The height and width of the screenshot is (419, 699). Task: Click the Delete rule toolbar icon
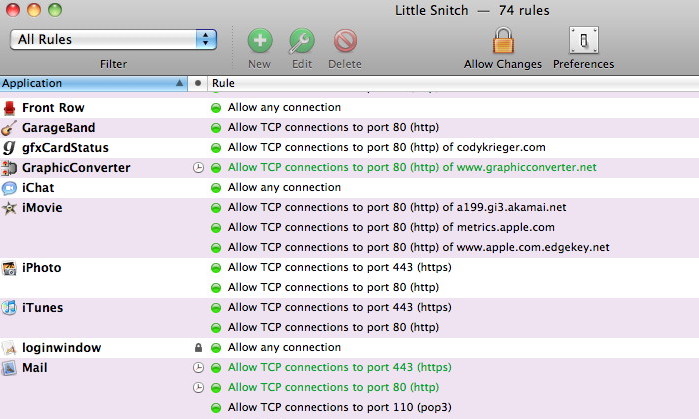click(x=345, y=41)
